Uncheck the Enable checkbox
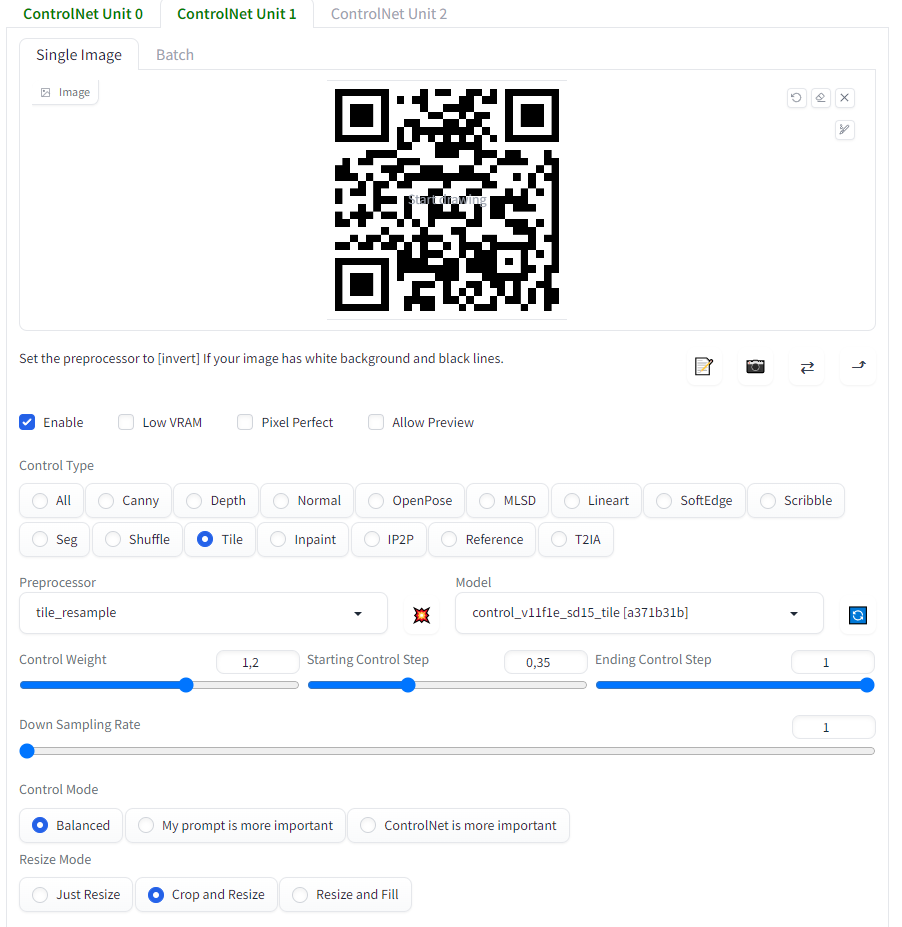902x927 pixels. [x=28, y=422]
